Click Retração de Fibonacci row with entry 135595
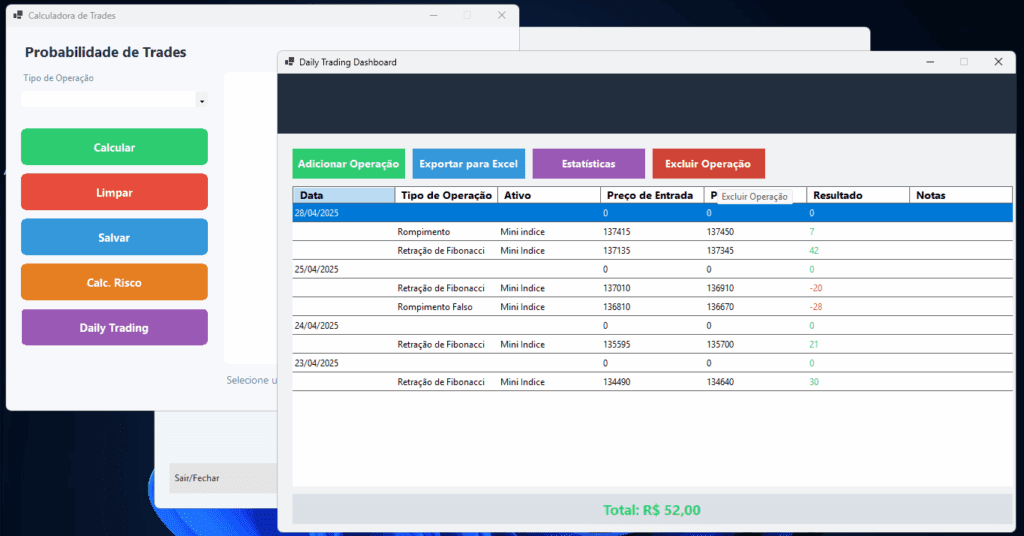The width and height of the screenshot is (1024, 536). pyautogui.click(x=652, y=344)
